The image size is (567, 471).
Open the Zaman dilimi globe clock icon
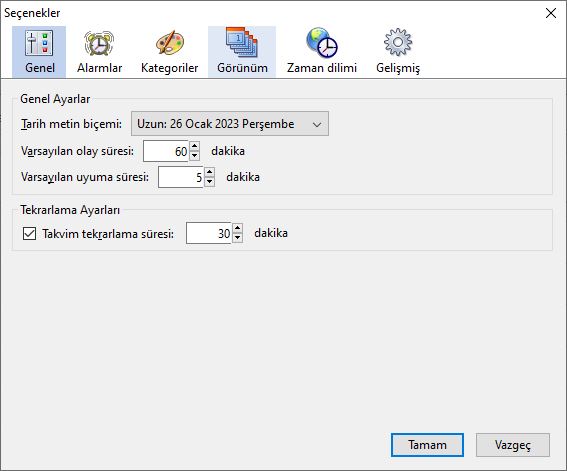click(x=321, y=43)
